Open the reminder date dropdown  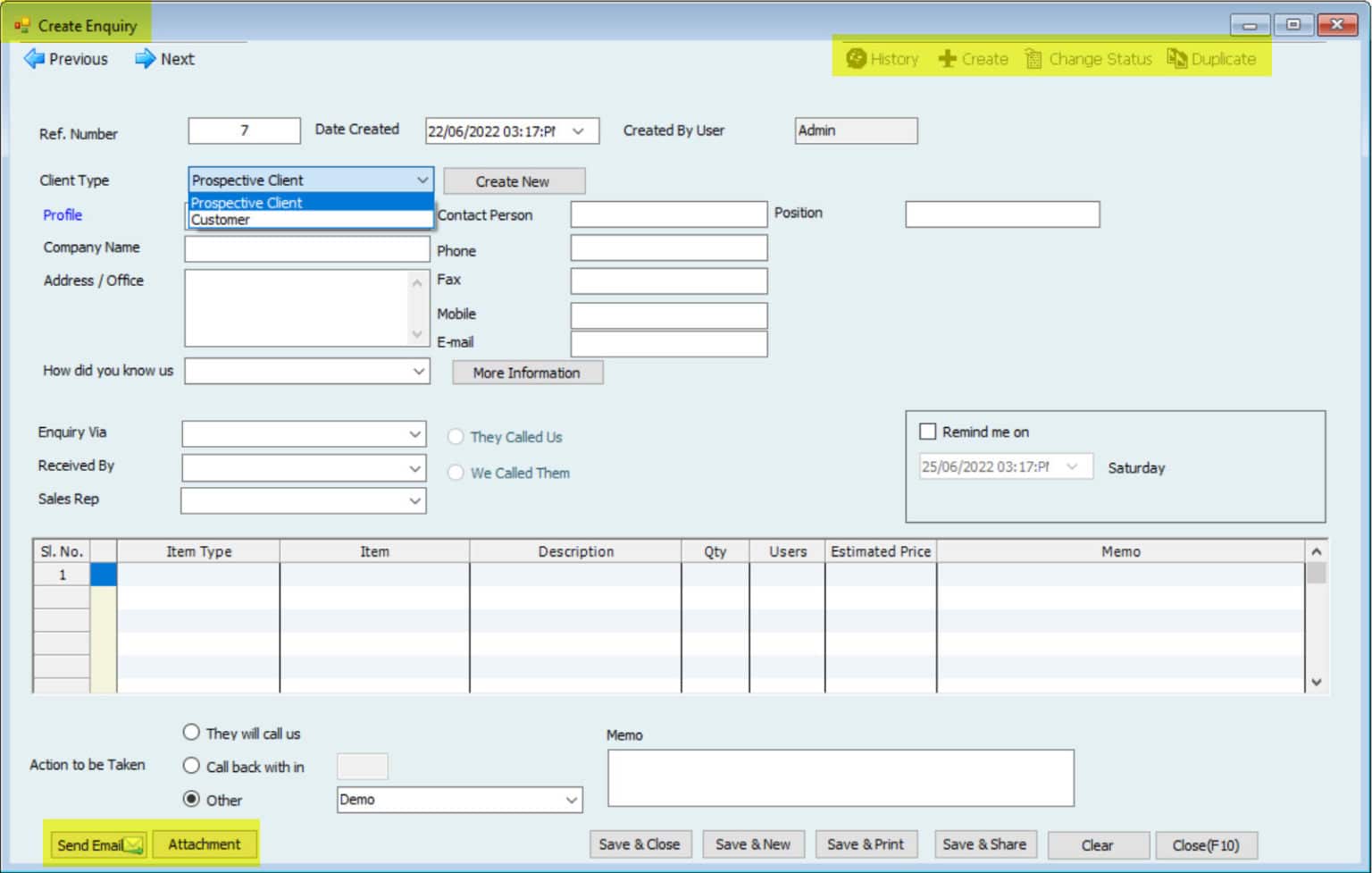[x=1073, y=466]
